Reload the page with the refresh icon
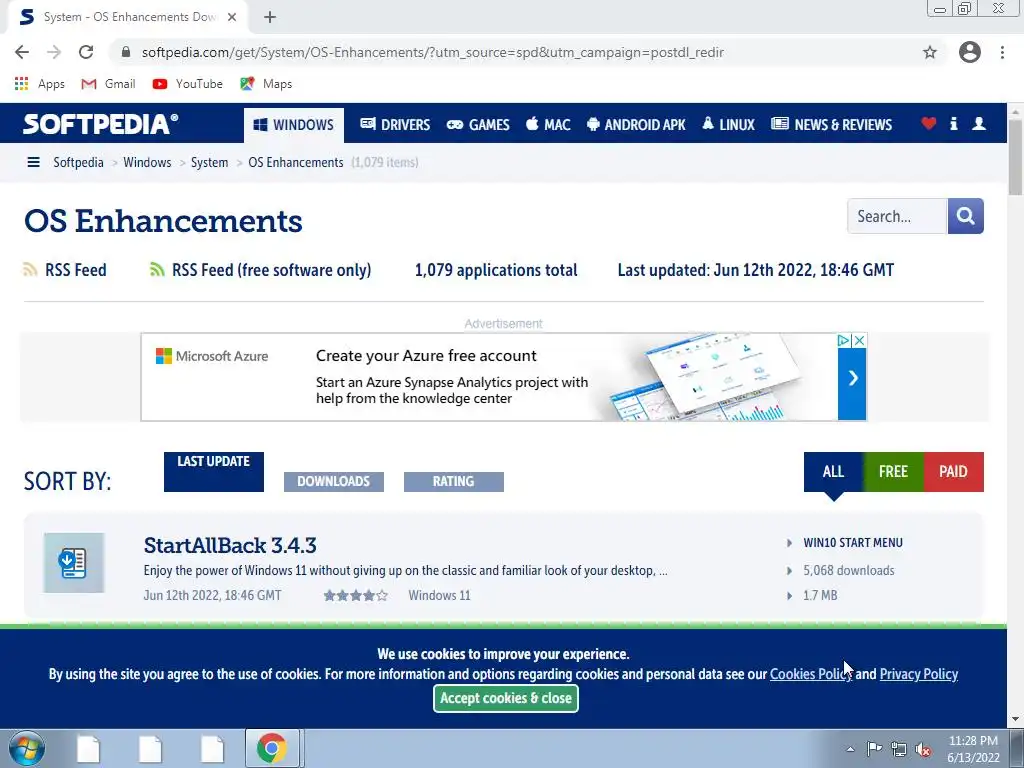The width and height of the screenshot is (1024, 768). tap(86, 52)
